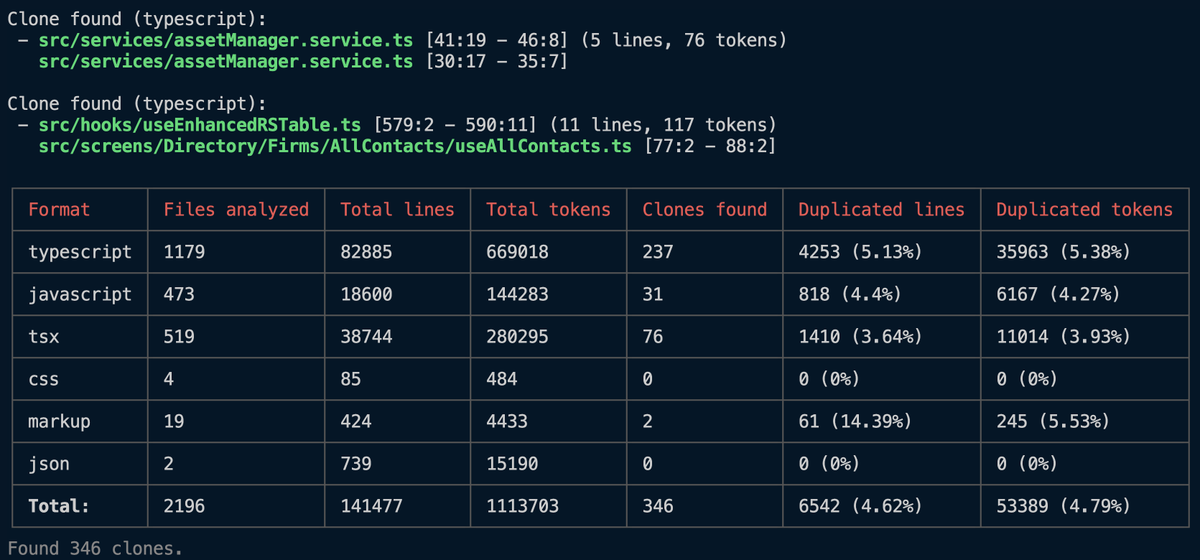This screenshot has width=1200, height=560.
Task: Click the Format column header
Action: pyautogui.click(x=59, y=209)
